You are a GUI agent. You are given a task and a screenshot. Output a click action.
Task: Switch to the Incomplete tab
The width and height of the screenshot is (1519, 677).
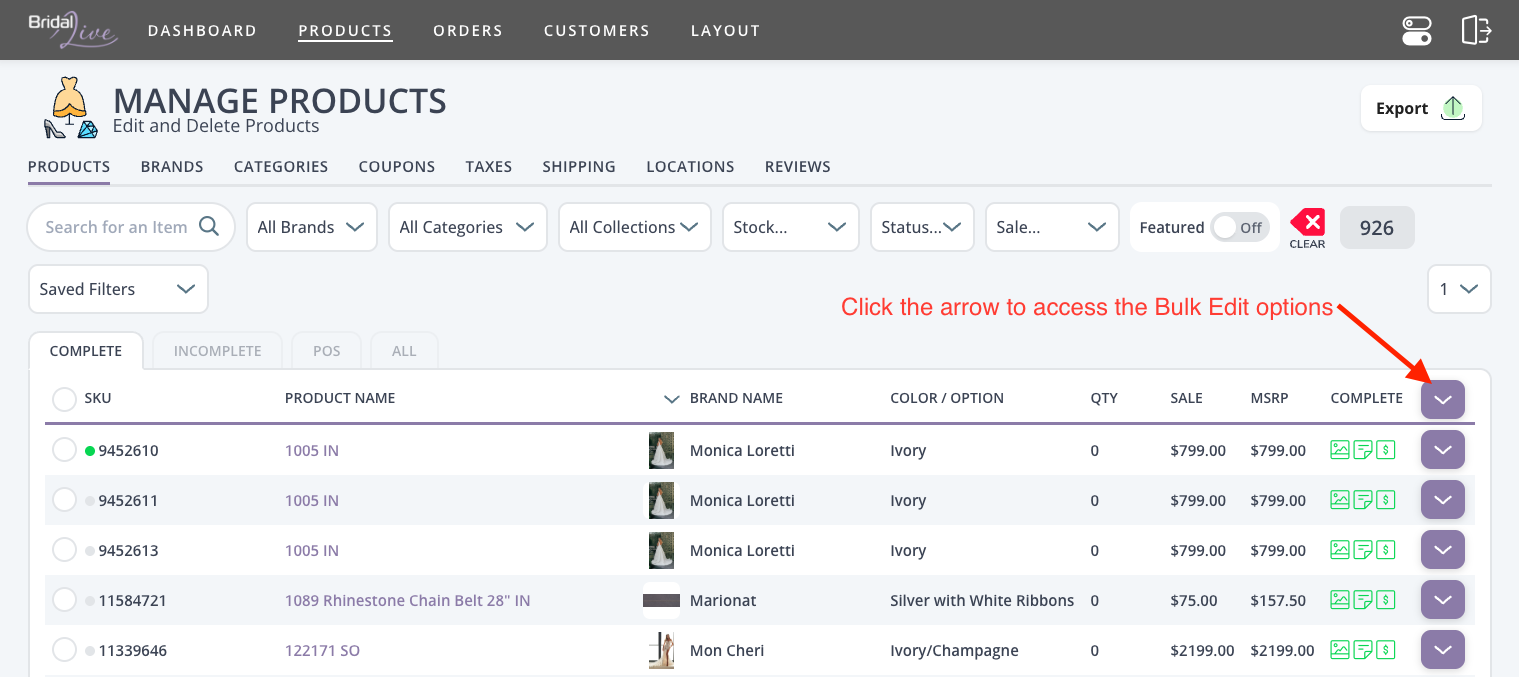(217, 351)
